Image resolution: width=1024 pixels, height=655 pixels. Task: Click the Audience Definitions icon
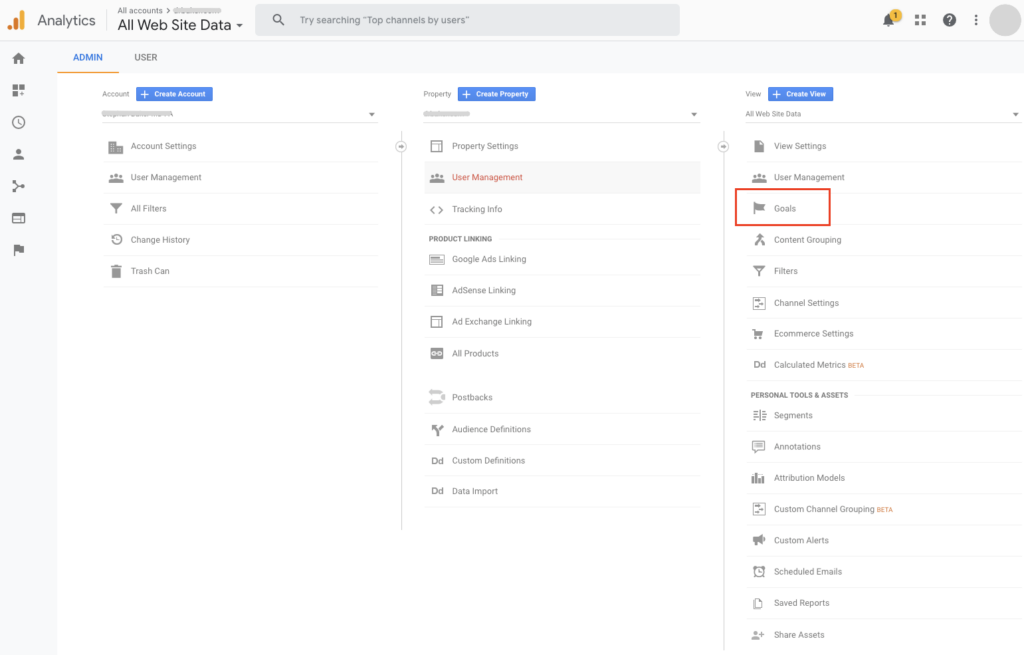pos(437,430)
